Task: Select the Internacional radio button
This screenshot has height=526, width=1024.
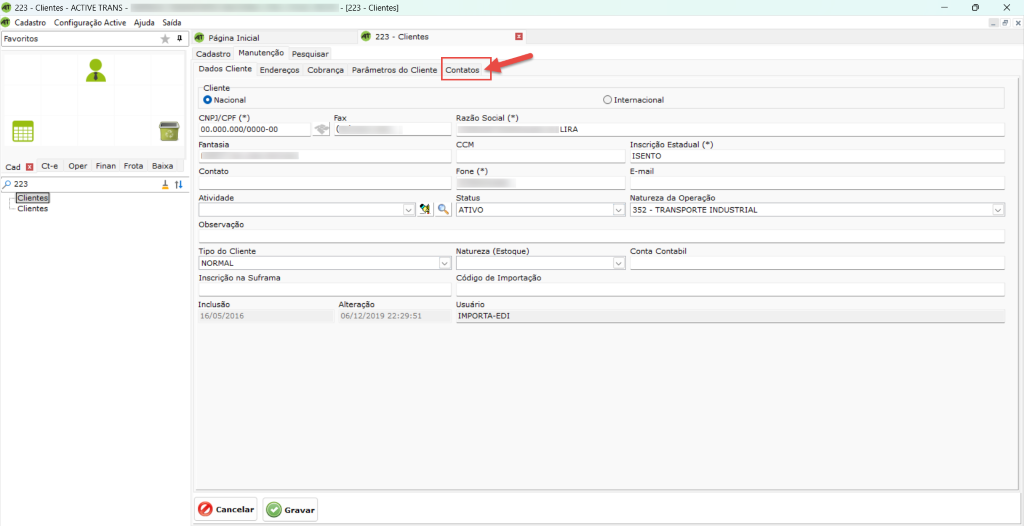Action: (x=607, y=100)
